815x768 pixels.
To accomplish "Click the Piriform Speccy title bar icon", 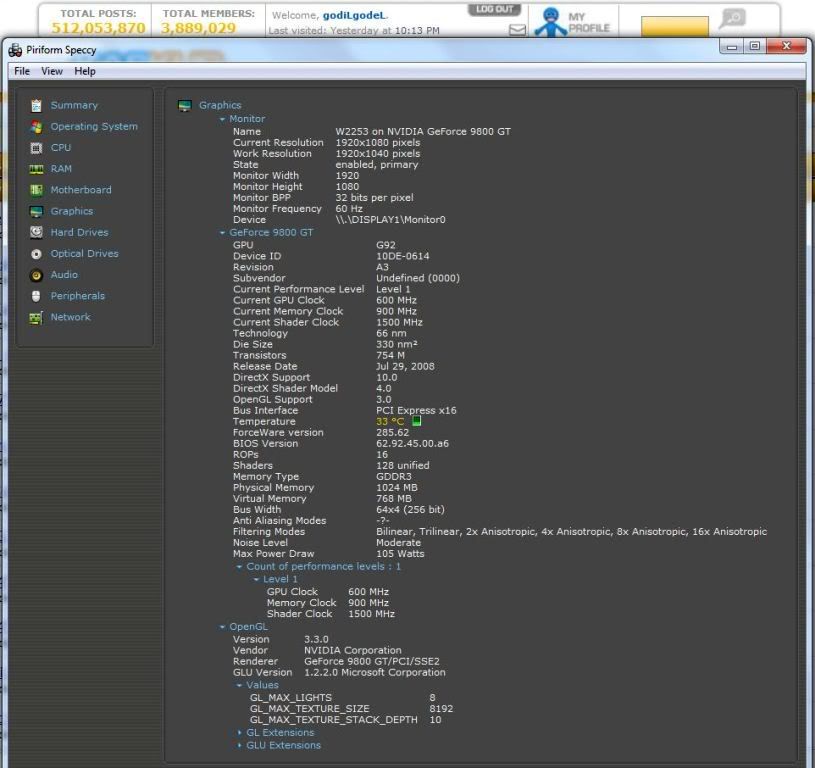I will (15, 50).
